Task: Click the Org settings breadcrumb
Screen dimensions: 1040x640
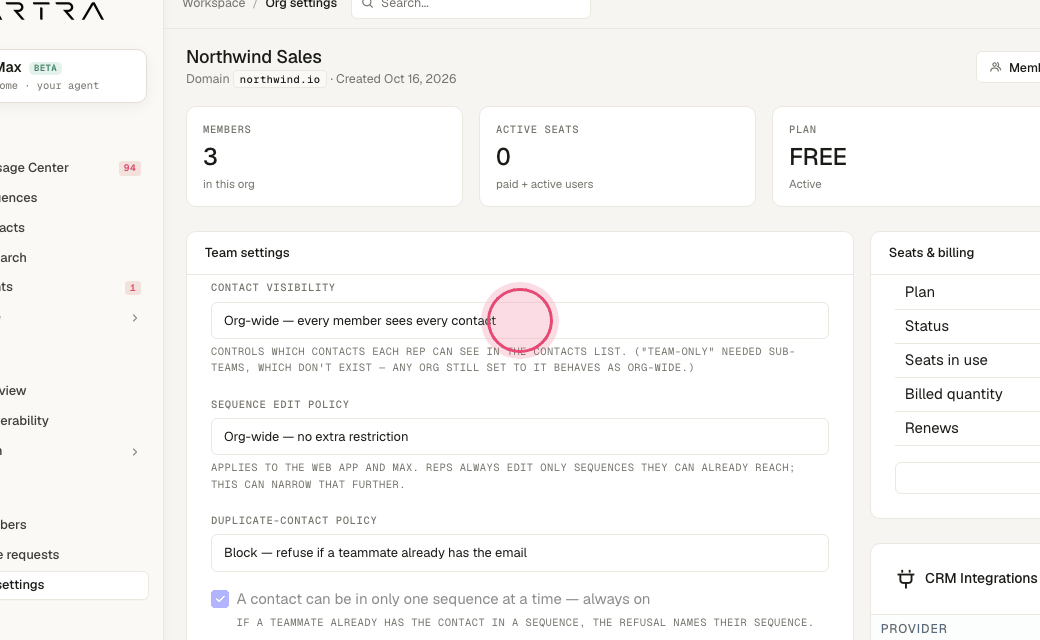Action: (301, 3)
